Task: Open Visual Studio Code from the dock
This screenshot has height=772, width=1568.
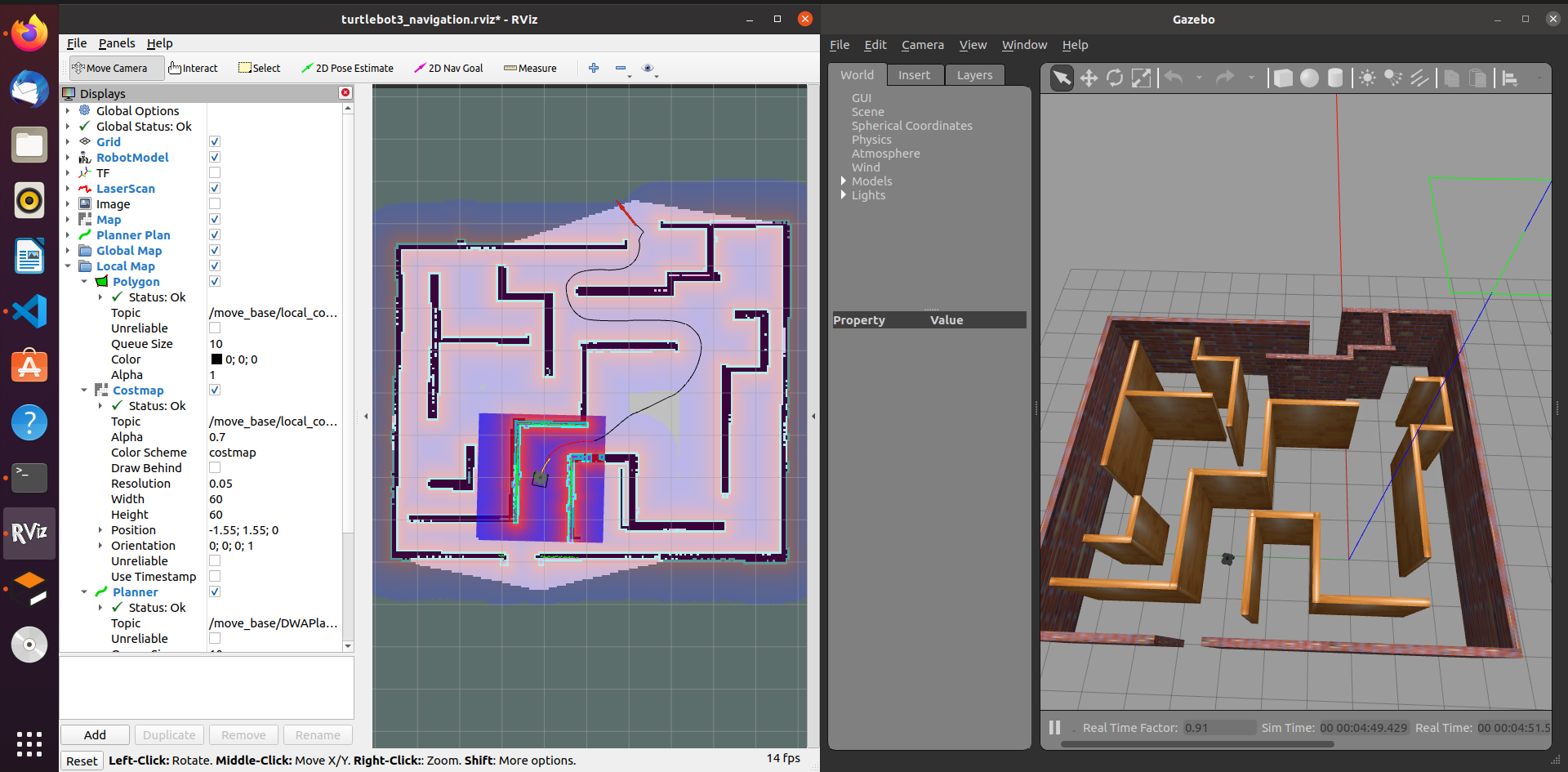Action: pyautogui.click(x=29, y=311)
